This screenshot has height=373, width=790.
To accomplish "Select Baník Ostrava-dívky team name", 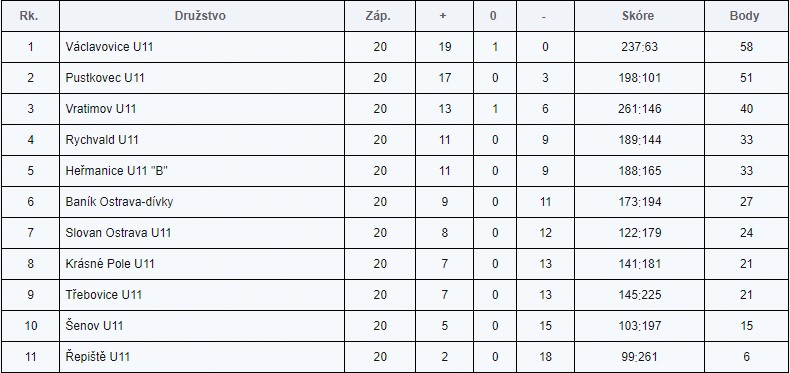I will pyautogui.click(x=119, y=202).
